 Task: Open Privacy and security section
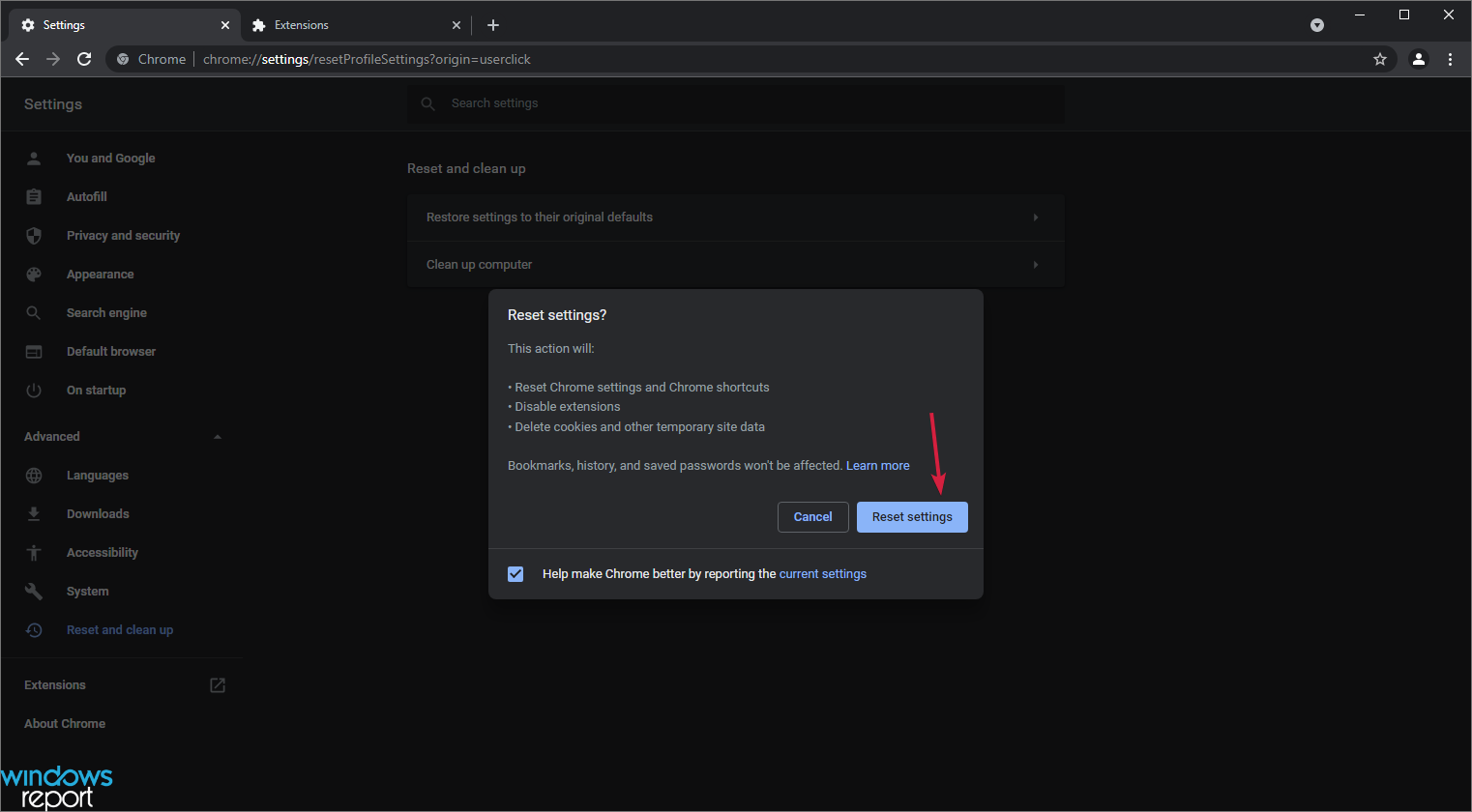click(123, 235)
